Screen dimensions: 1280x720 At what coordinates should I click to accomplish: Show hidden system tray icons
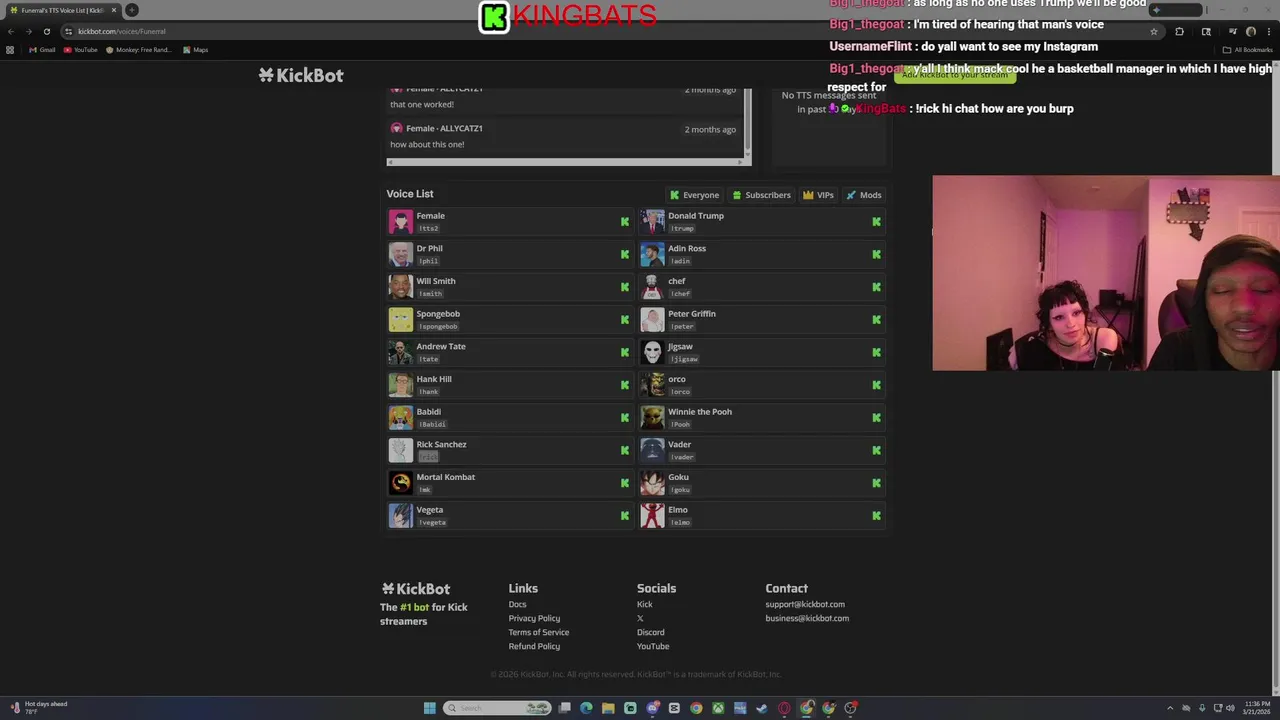click(1170, 708)
